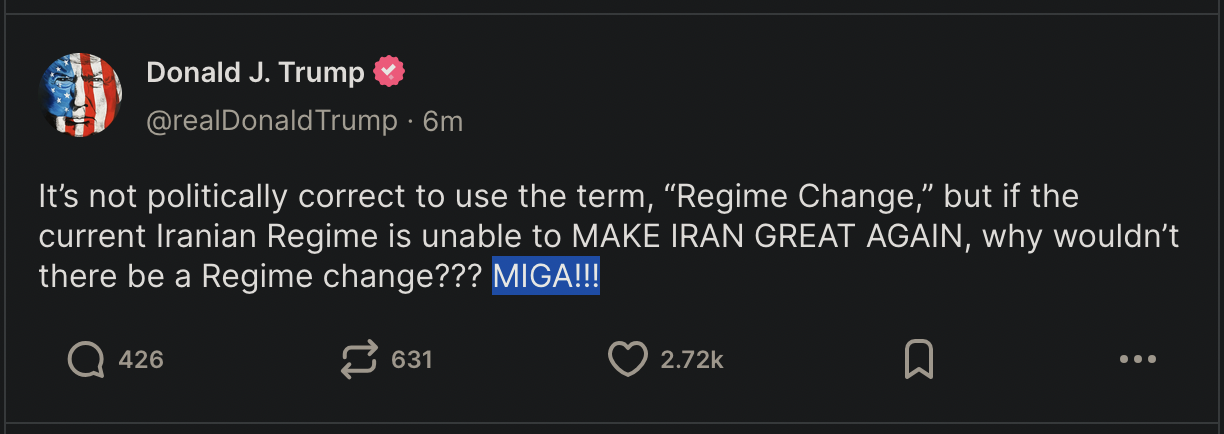Click the Donald J. Trump display name
This screenshot has height=434, width=1224.
coord(255,73)
